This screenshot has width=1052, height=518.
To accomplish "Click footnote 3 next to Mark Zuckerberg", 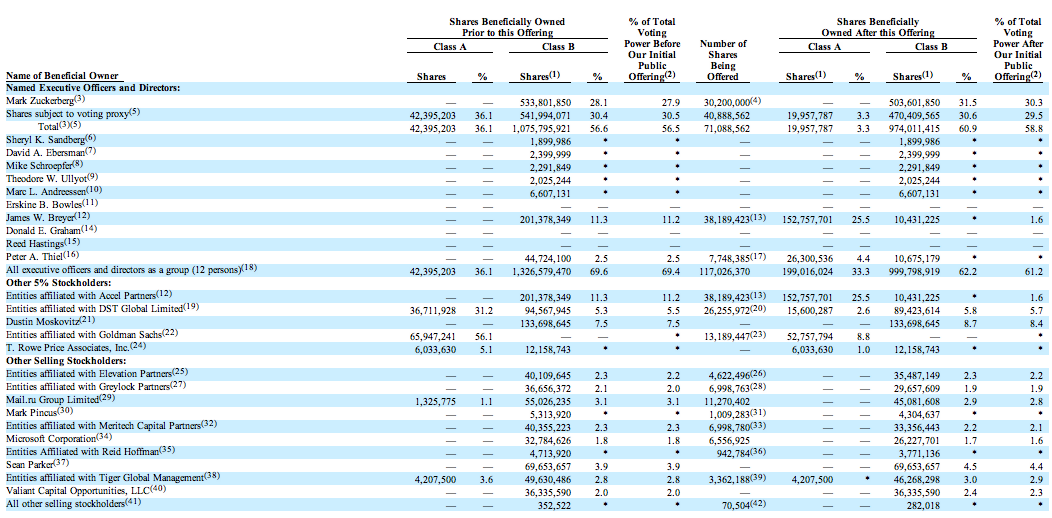I will click(x=79, y=99).
